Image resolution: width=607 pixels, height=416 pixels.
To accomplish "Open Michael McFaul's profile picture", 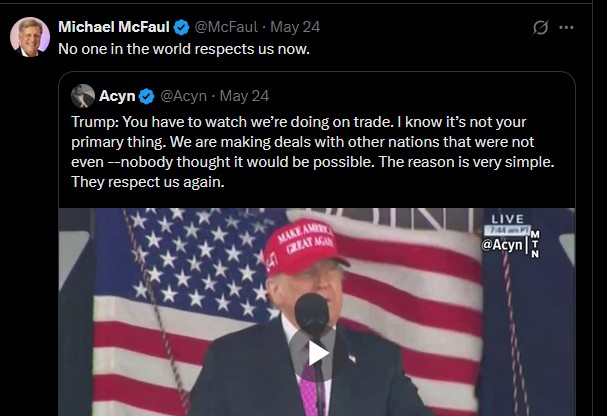I will pyautogui.click(x=30, y=37).
